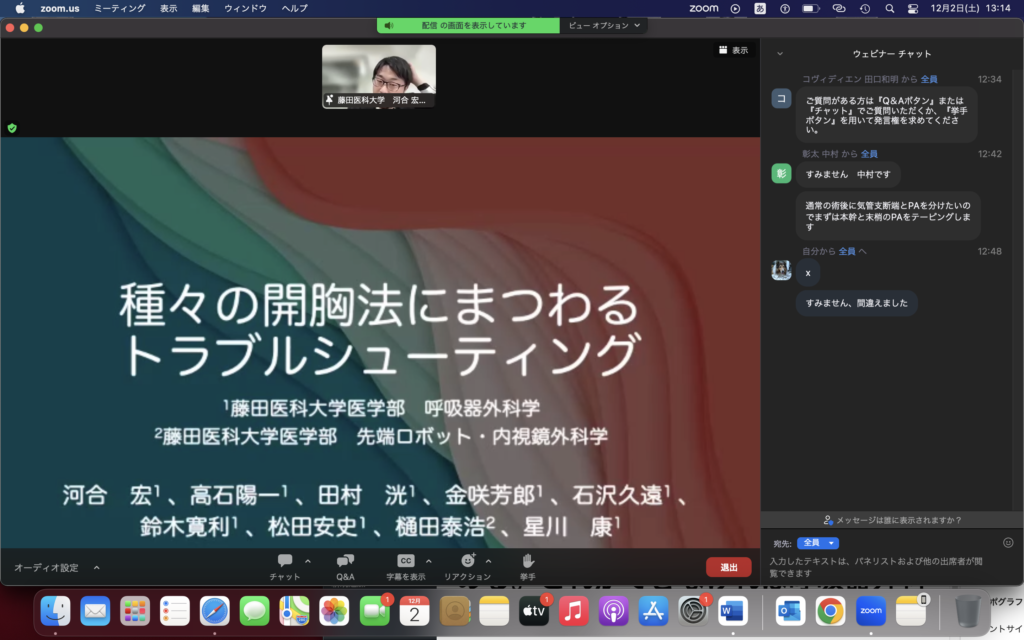1024x640 pixels.
Task: Collapse the ウェビナー チャット panel chevron
Action: [x=779, y=53]
